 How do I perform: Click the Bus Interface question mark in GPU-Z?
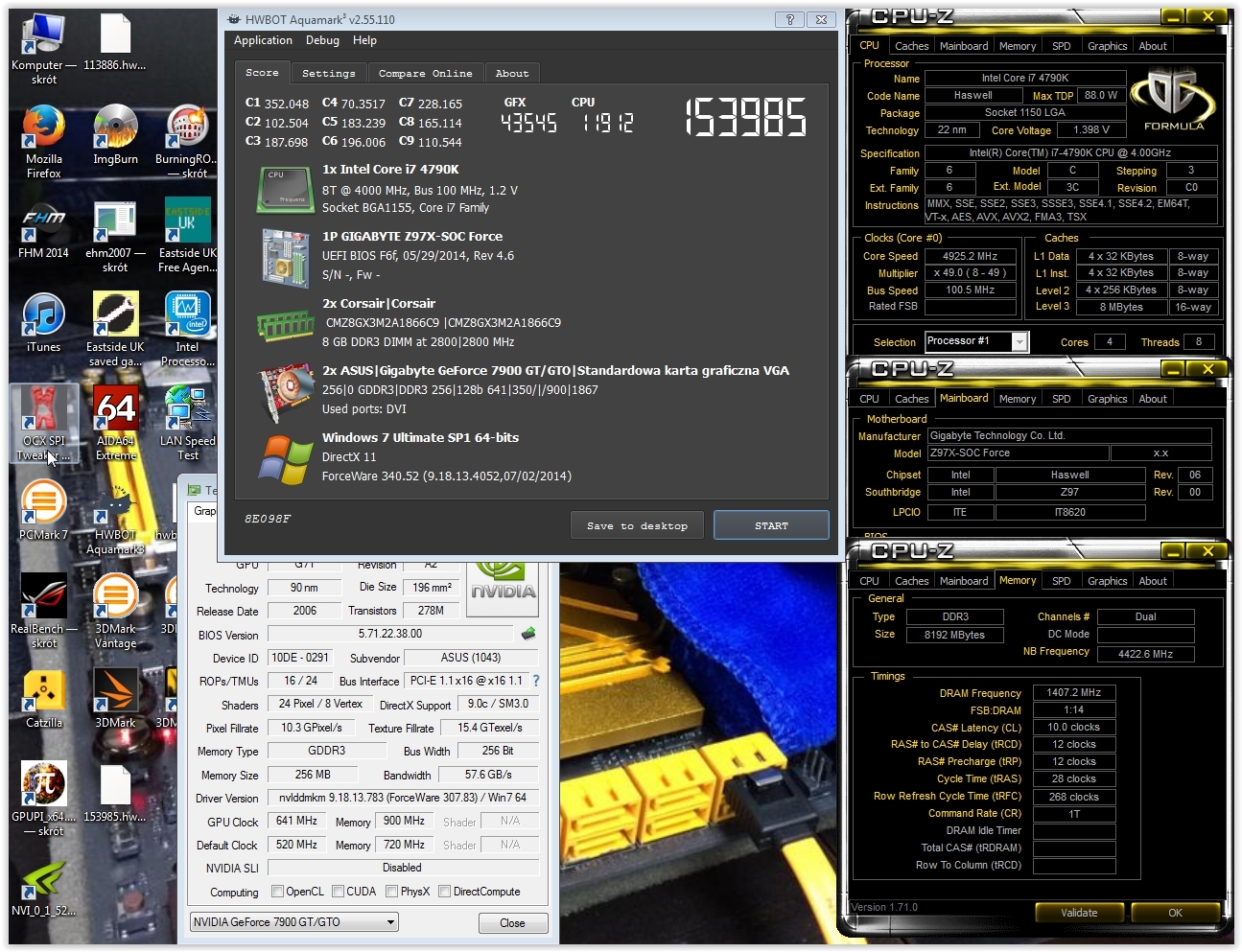pos(536,681)
